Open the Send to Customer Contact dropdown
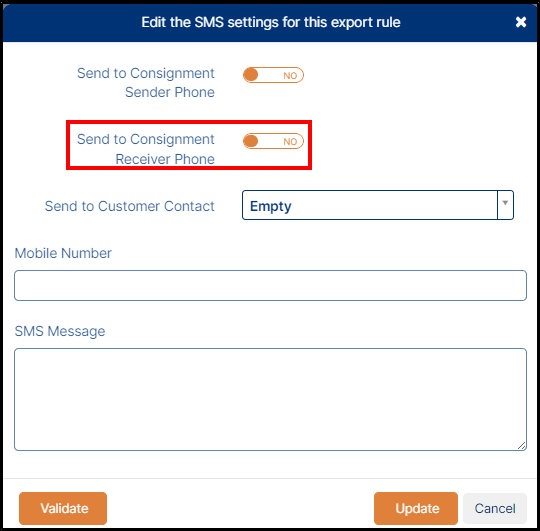The image size is (540, 531). pyautogui.click(x=377, y=205)
